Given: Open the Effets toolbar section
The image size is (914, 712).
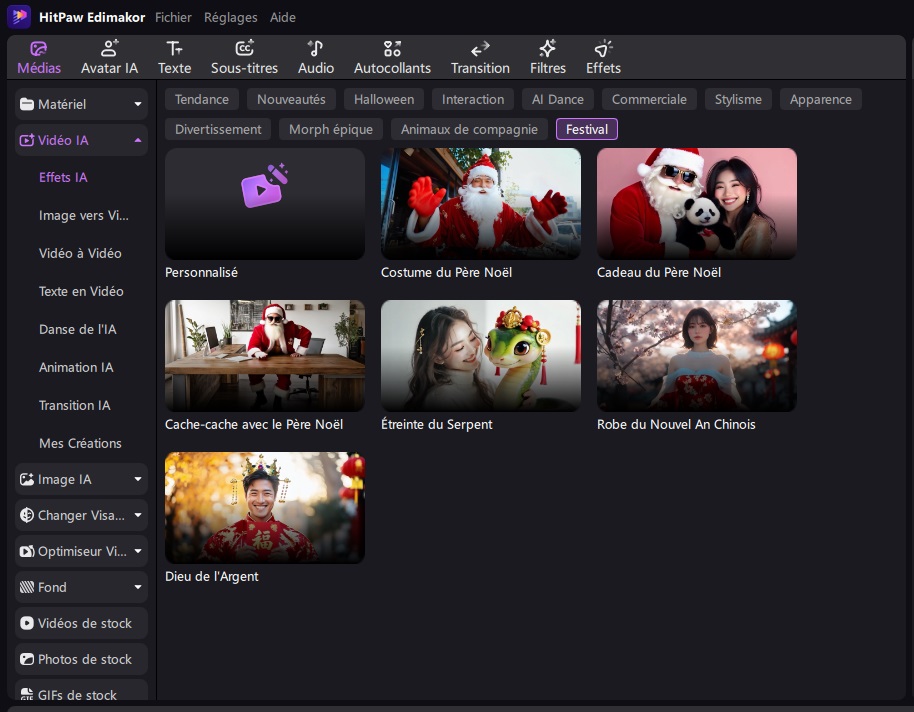Looking at the screenshot, I should pos(603,58).
